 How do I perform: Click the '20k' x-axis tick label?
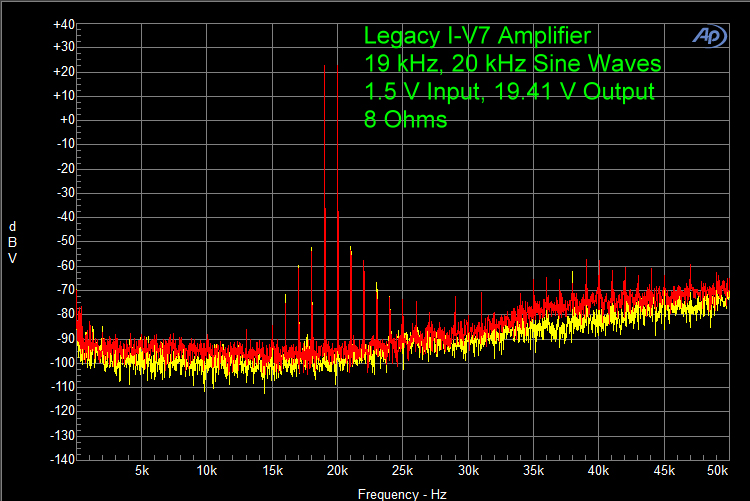(337, 470)
